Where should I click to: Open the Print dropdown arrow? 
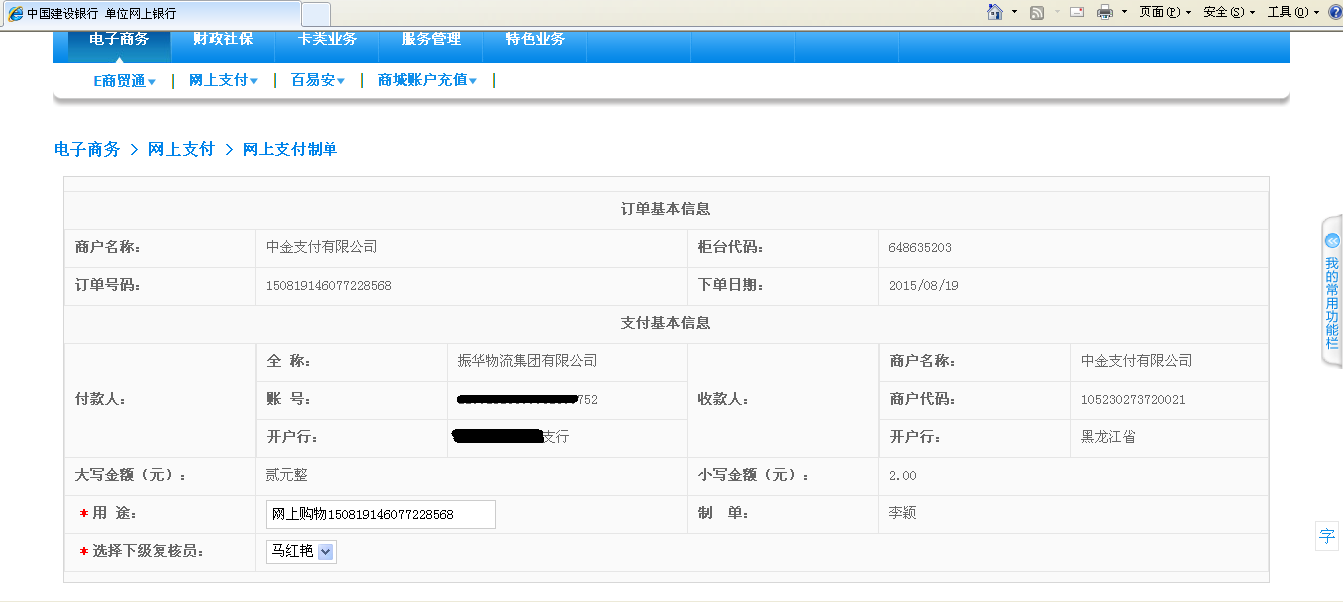pos(1124,12)
